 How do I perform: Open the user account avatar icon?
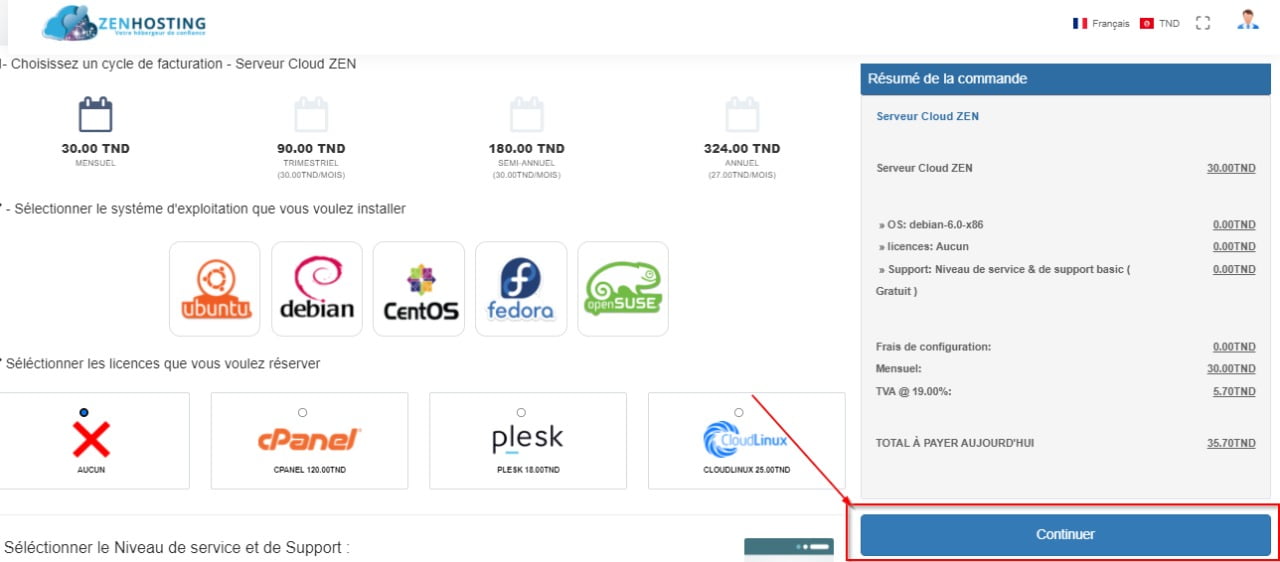1247,21
